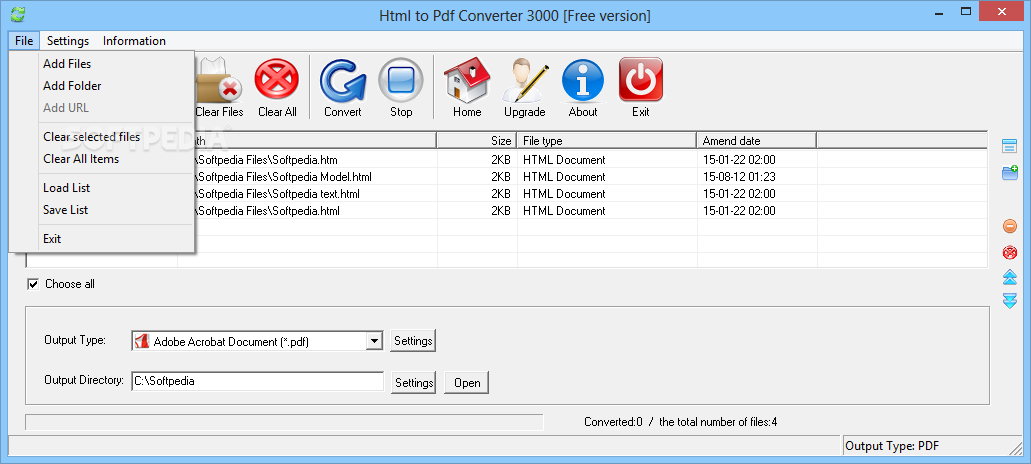Click Settings button next to Output Directory

[413, 383]
